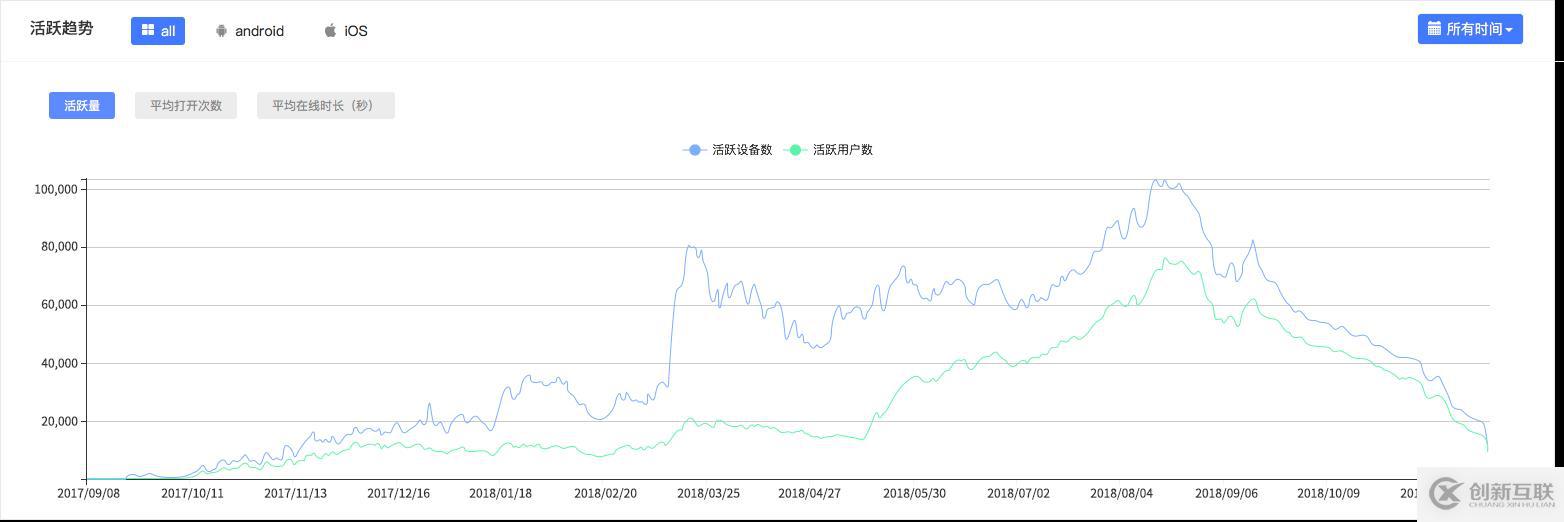Click the 2018/03/25 x-axis date label
The width and height of the screenshot is (1564, 522).
[x=708, y=493]
